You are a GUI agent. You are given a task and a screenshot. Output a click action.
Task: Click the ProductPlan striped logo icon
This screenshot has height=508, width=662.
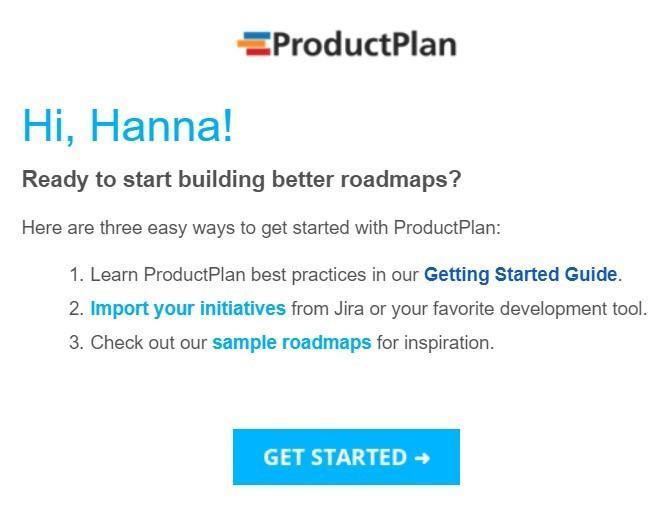tap(253, 44)
